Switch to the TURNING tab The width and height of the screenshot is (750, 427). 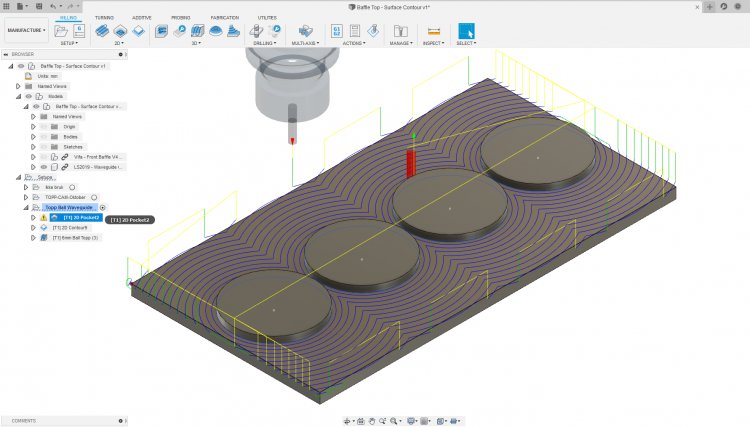click(104, 18)
